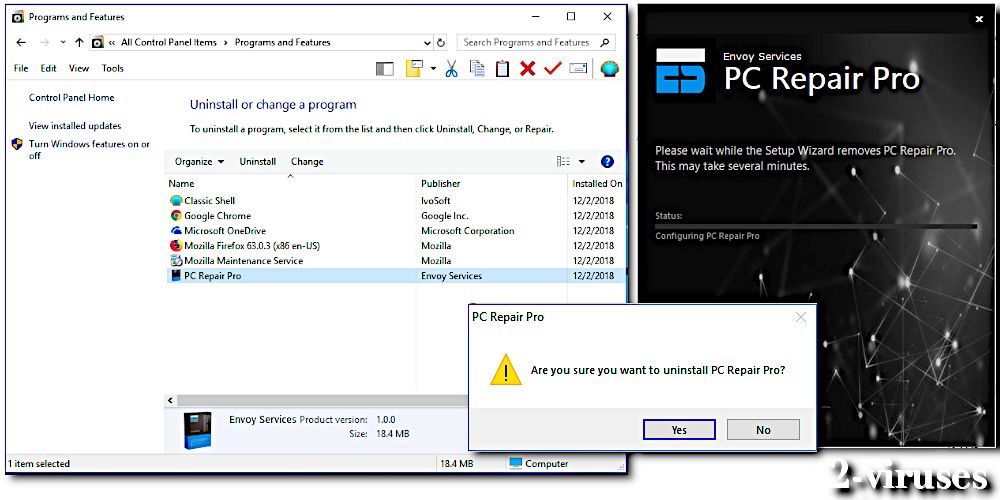Click the Microsoft Corporation publisher cell

pyautogui.click(x=467, y=231)
